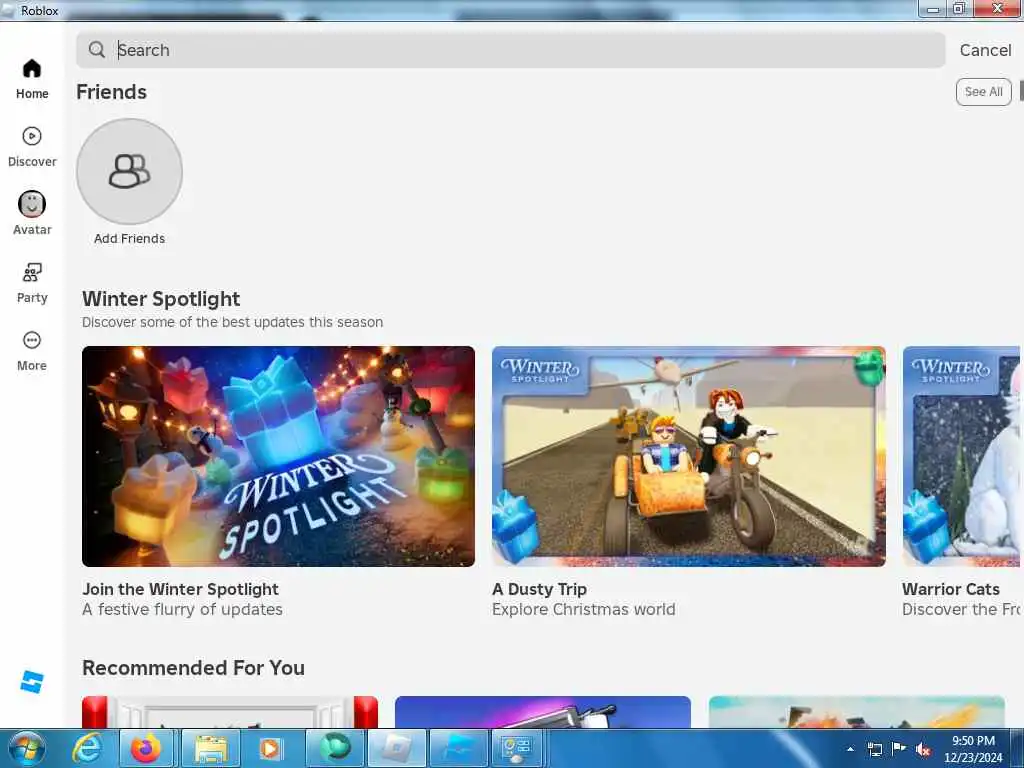Open the control panel icon on the taskbar
This screenshot has height=768, width=1024.
click(517, 748)
